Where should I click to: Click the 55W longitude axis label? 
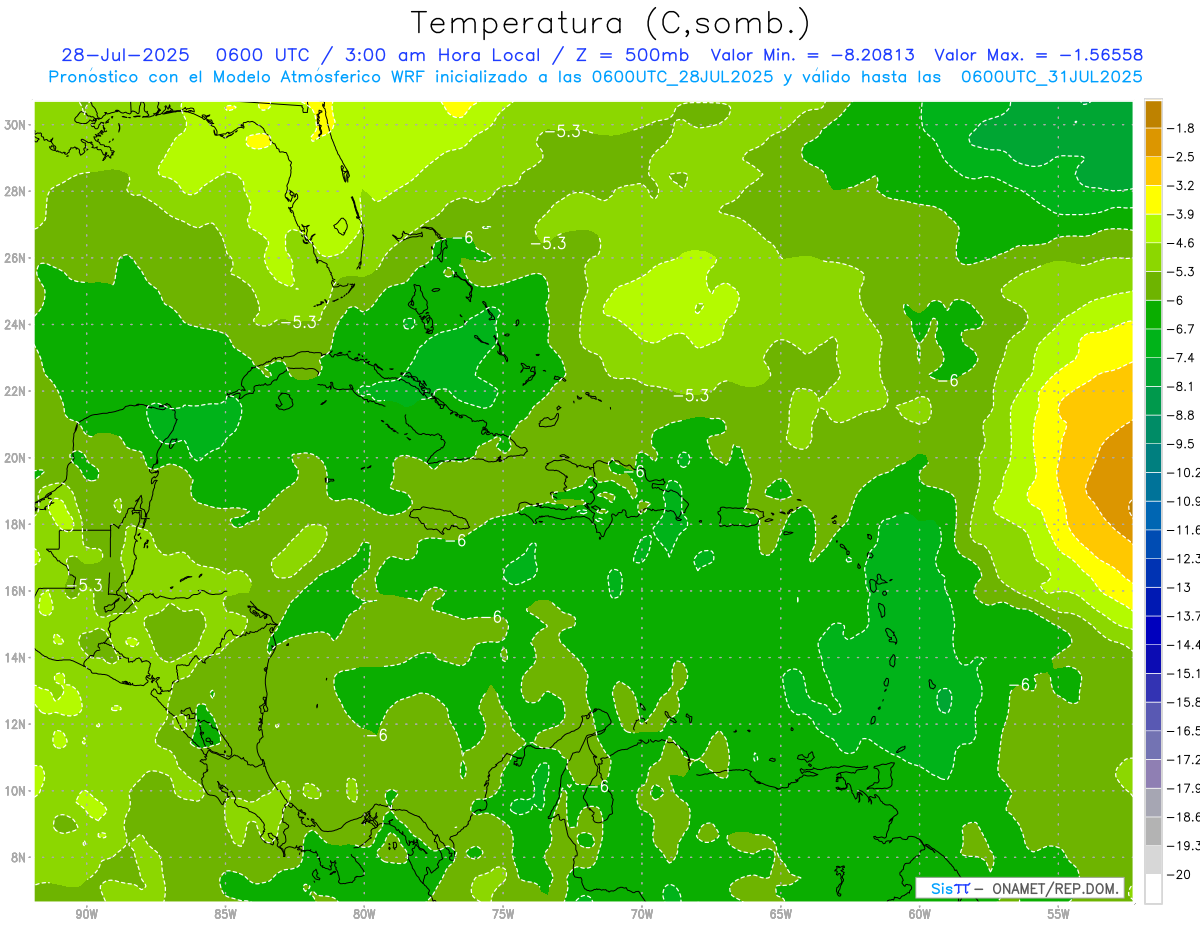tap(1059, 914)
